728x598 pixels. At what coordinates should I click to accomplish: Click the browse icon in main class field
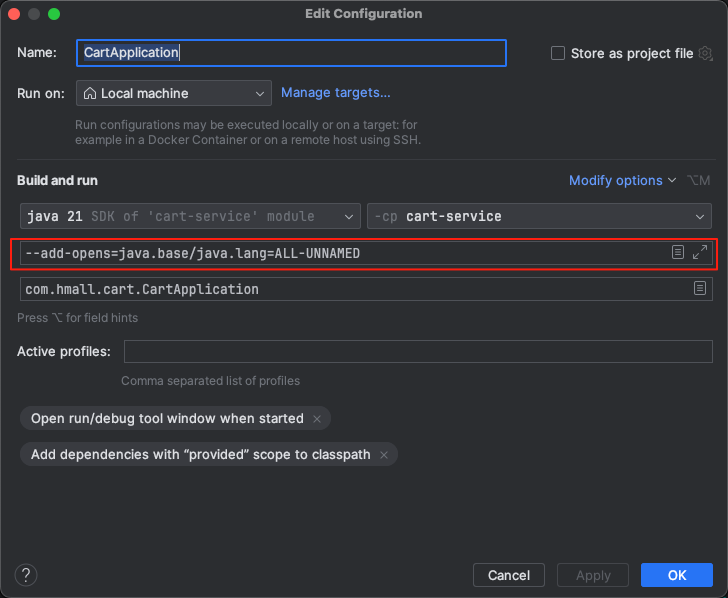pyautogui.click(x=700, y=289)
